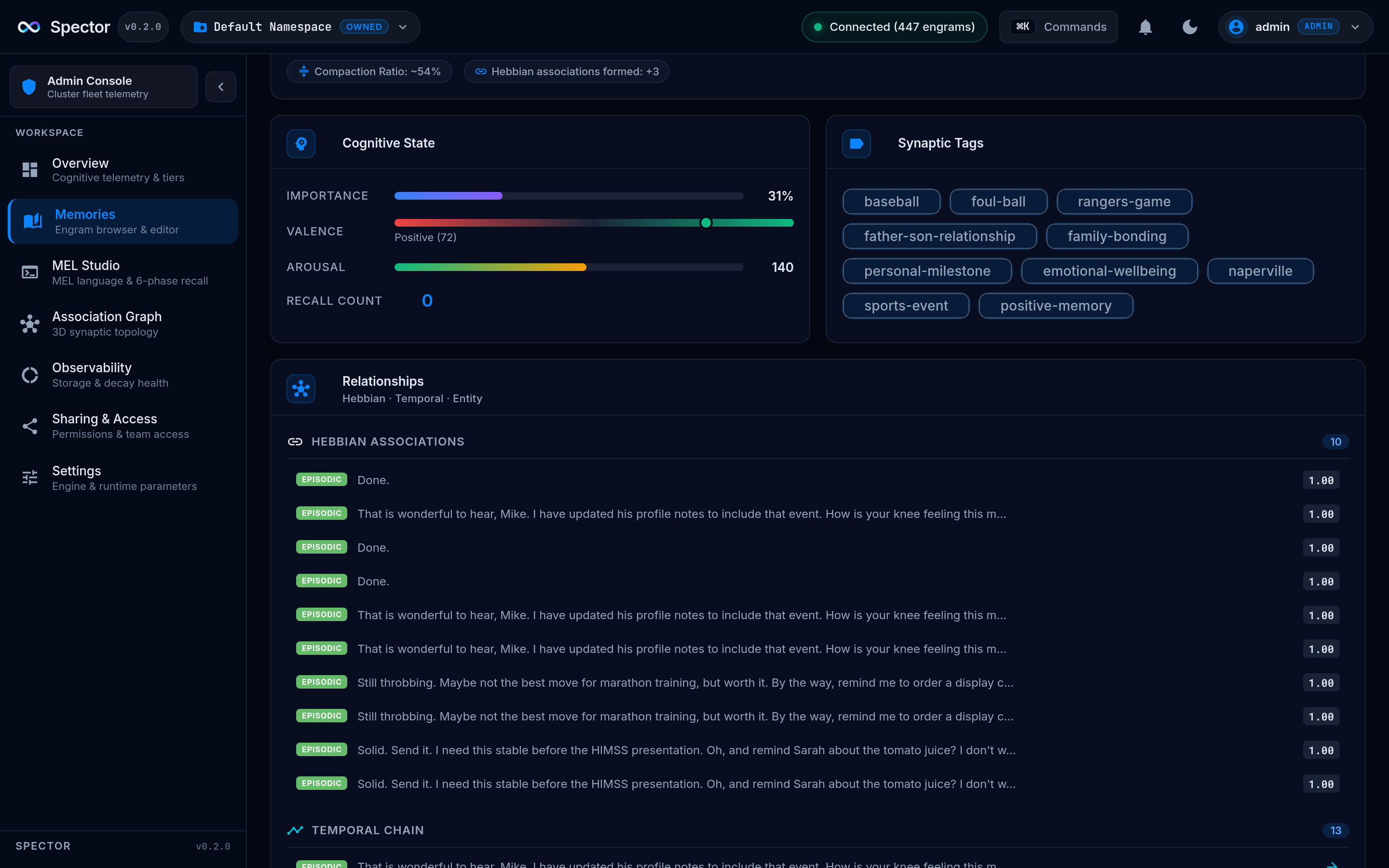Click the Spector infinity logo icon
This screenshot has height=868, width=1389.
[x=29, y=27]
